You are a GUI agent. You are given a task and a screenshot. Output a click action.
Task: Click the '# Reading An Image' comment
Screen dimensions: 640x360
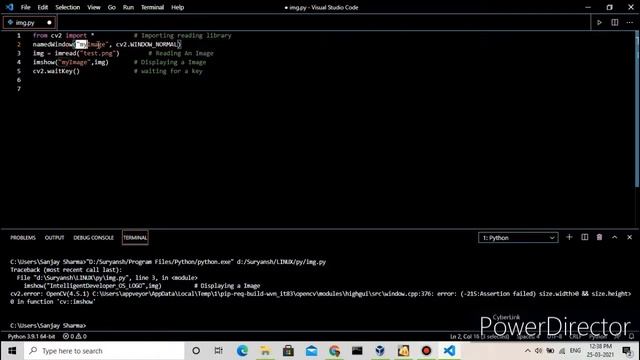pyautogui.click(x=180, y=53)
